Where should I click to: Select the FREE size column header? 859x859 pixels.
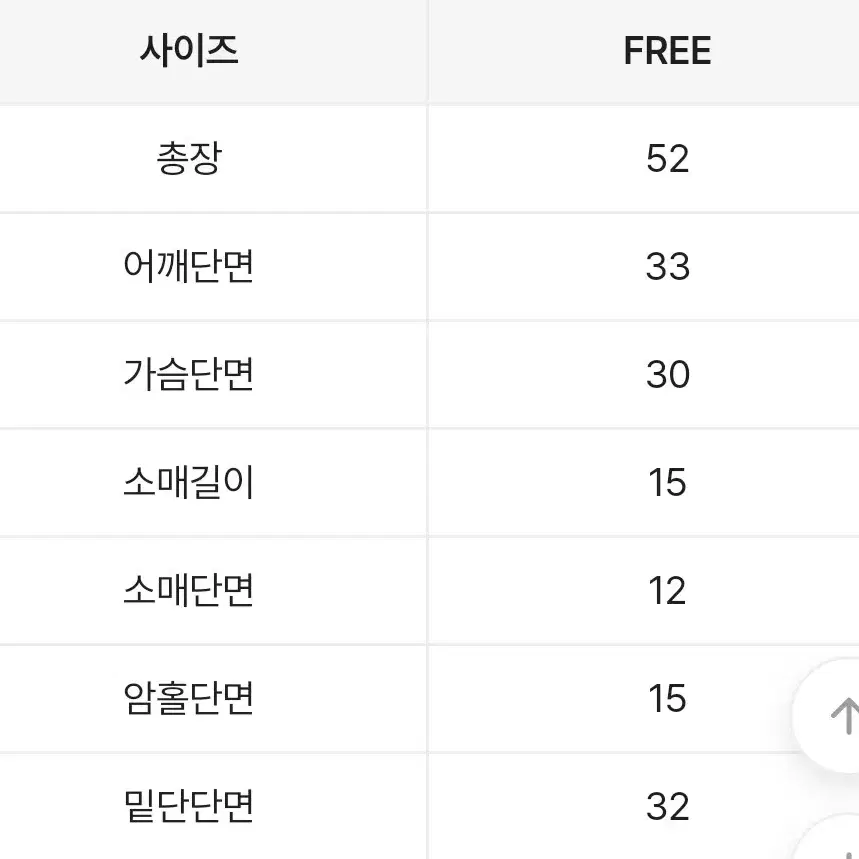tap(667, 50)
